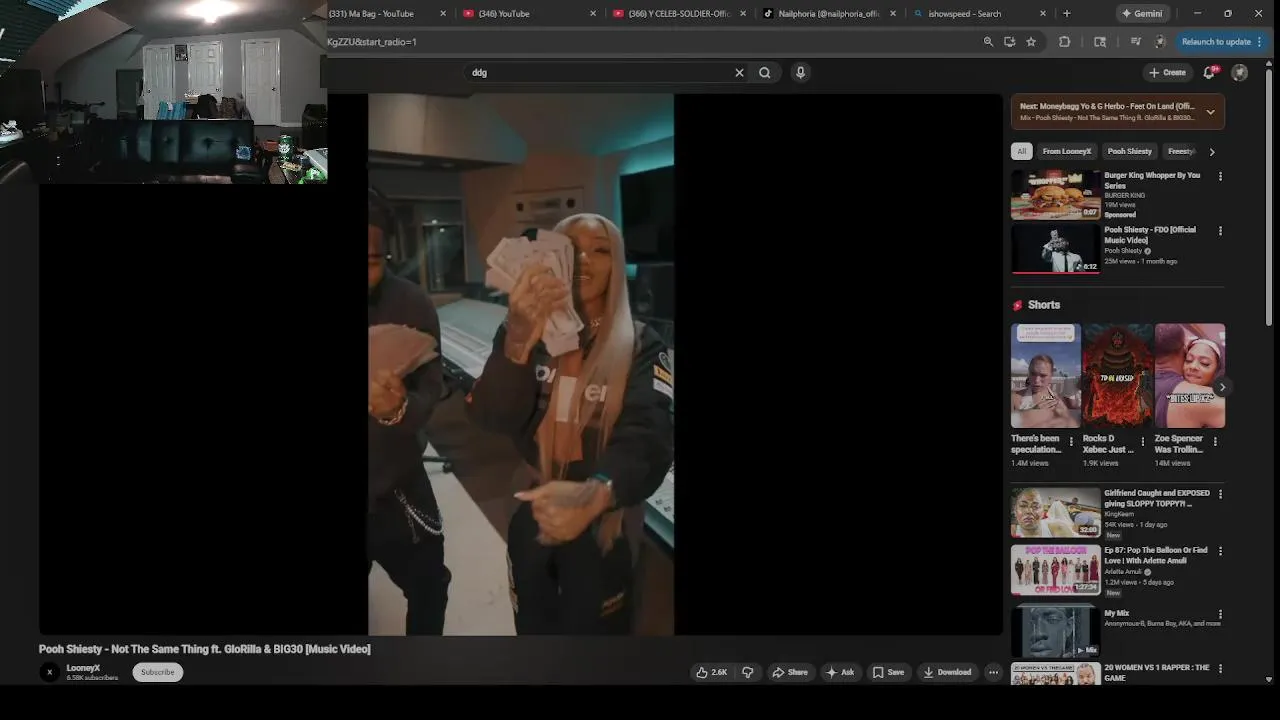Like the video (2.6K)
1280x720 pixels.
pyautogui.click(x=712, y=672)
